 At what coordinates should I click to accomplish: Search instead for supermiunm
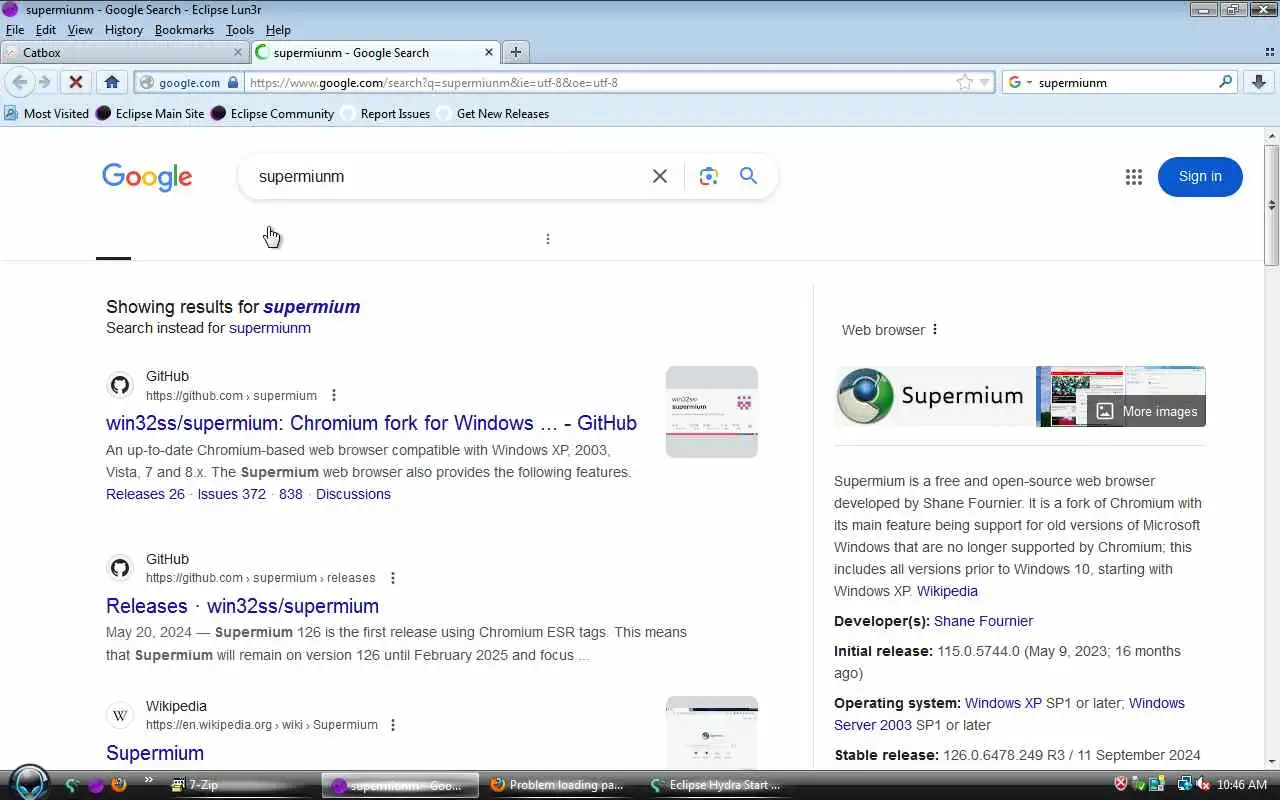coord(270,328)
